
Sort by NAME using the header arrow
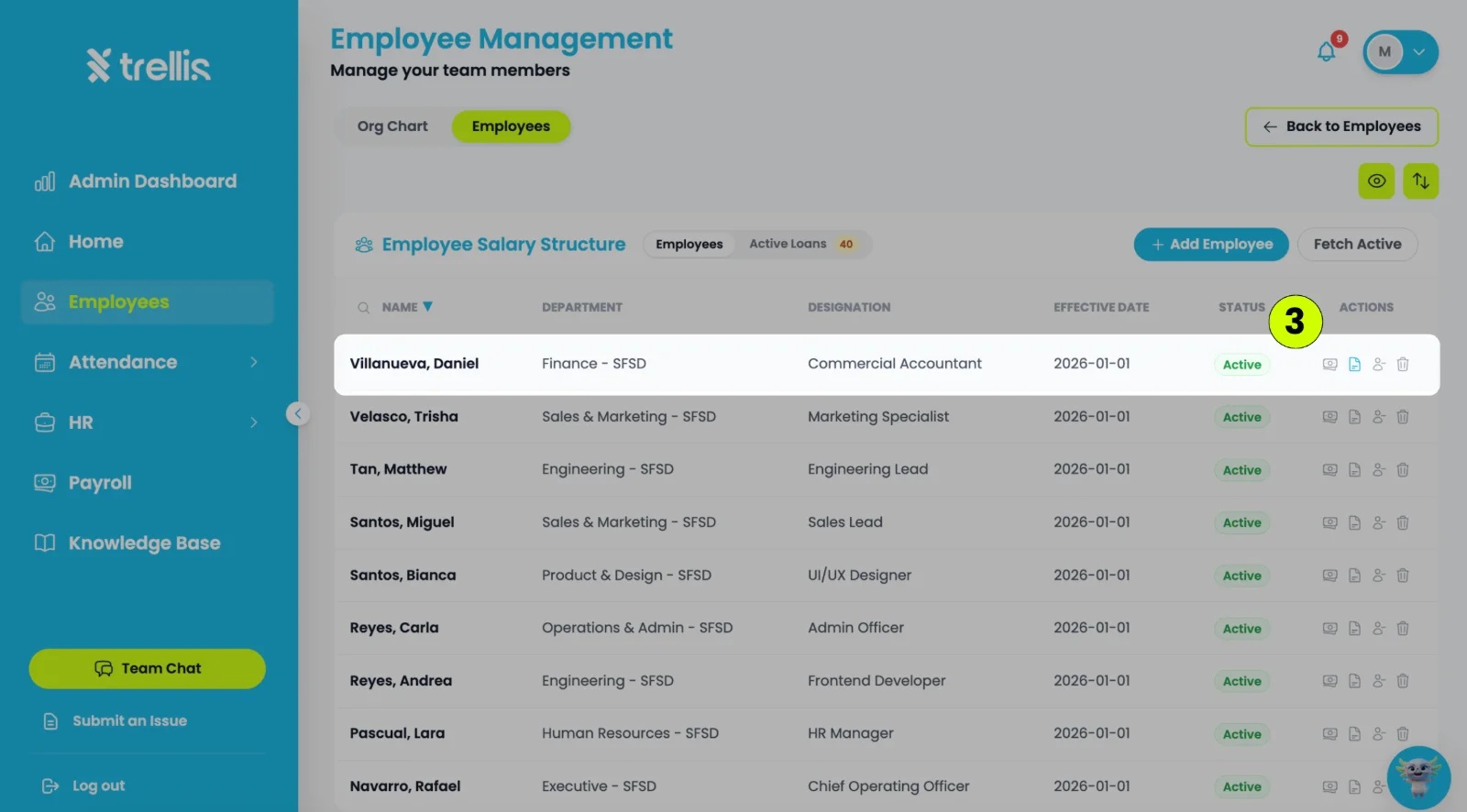[427, 307]
